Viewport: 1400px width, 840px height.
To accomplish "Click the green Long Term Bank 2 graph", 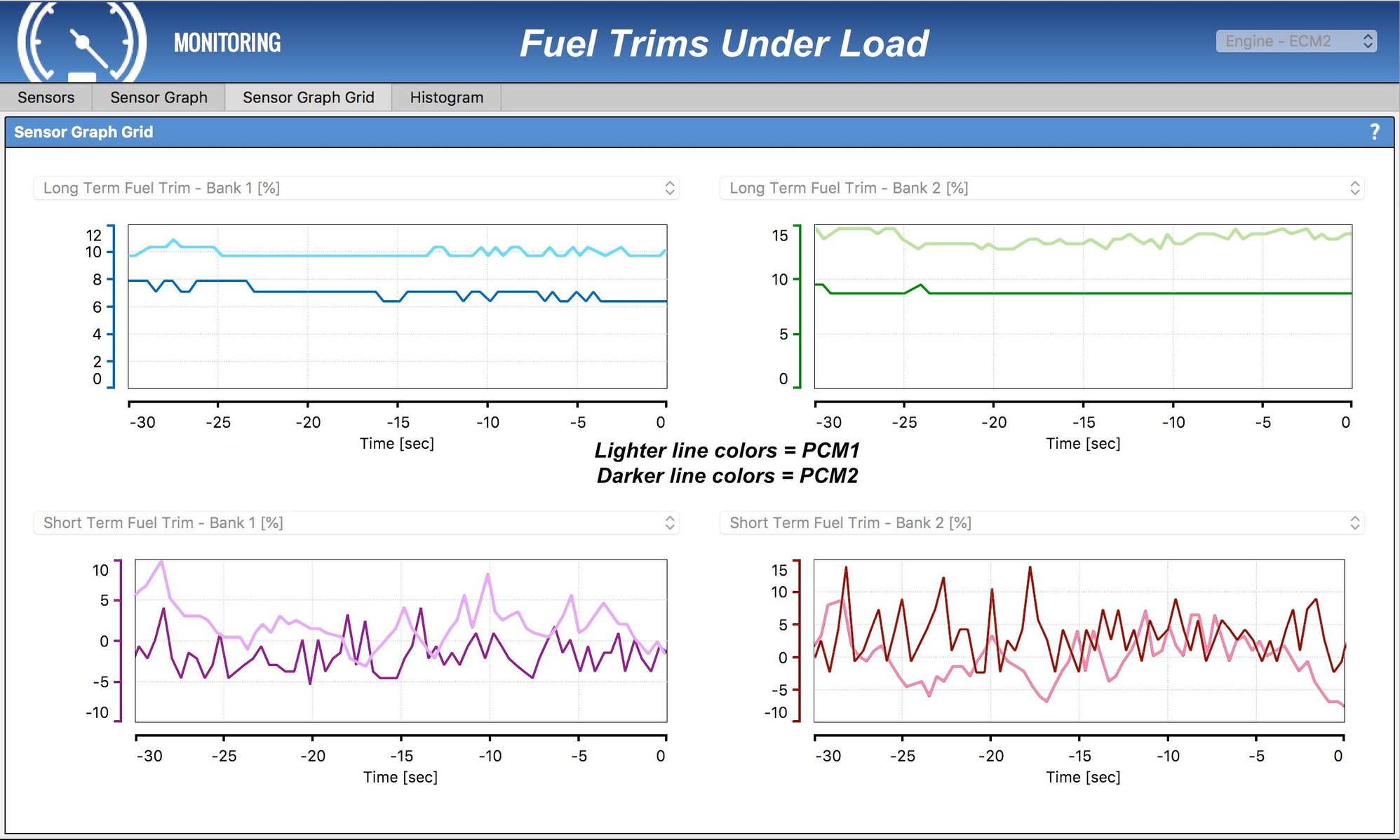I will pos(1082,306).
